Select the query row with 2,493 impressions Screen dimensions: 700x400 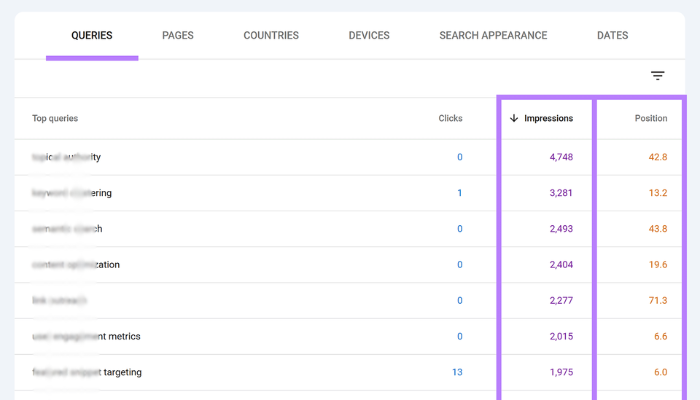350,229
